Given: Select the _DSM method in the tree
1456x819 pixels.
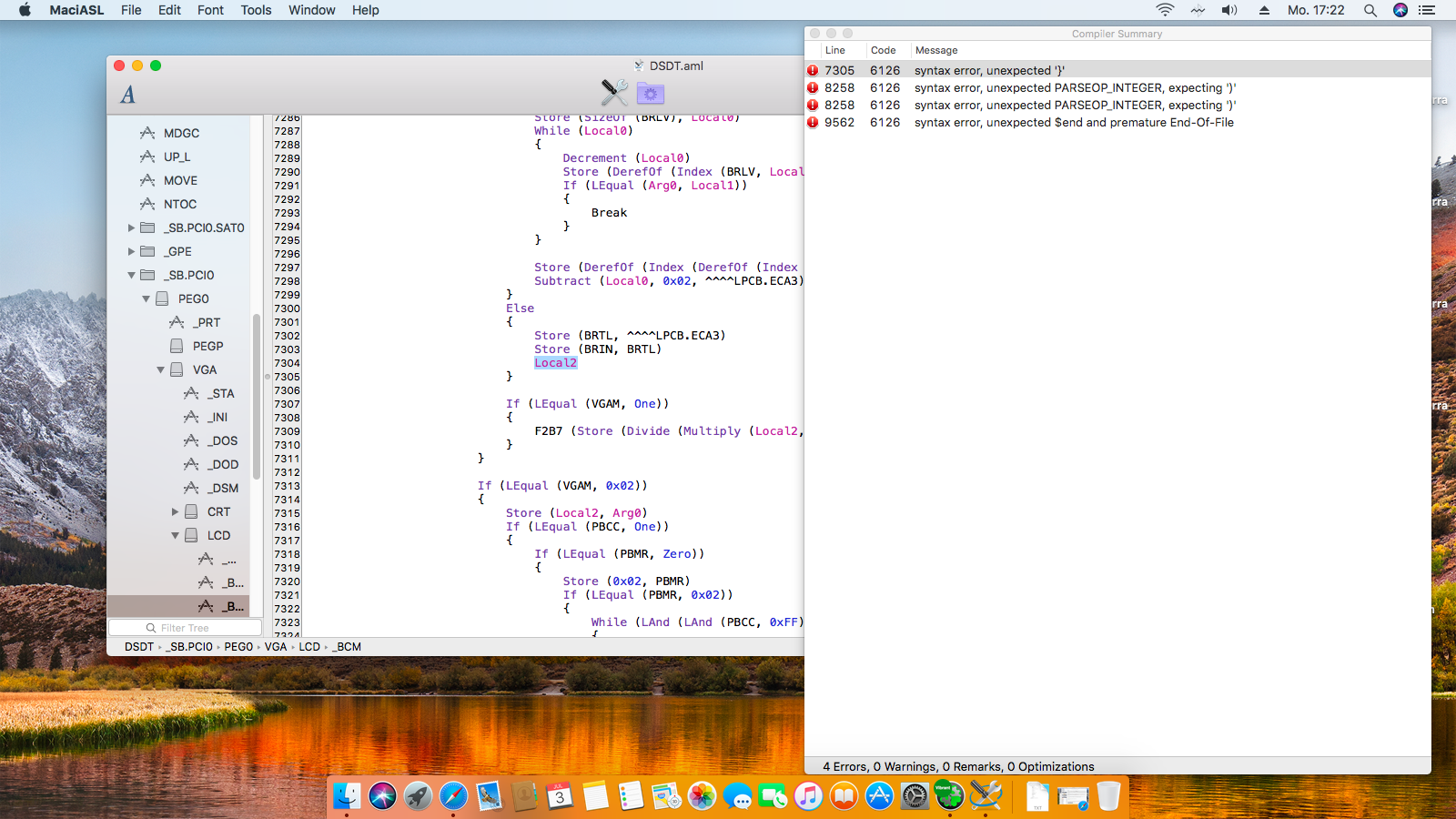Looking at the screenshot, I should (x=222, y=489).
